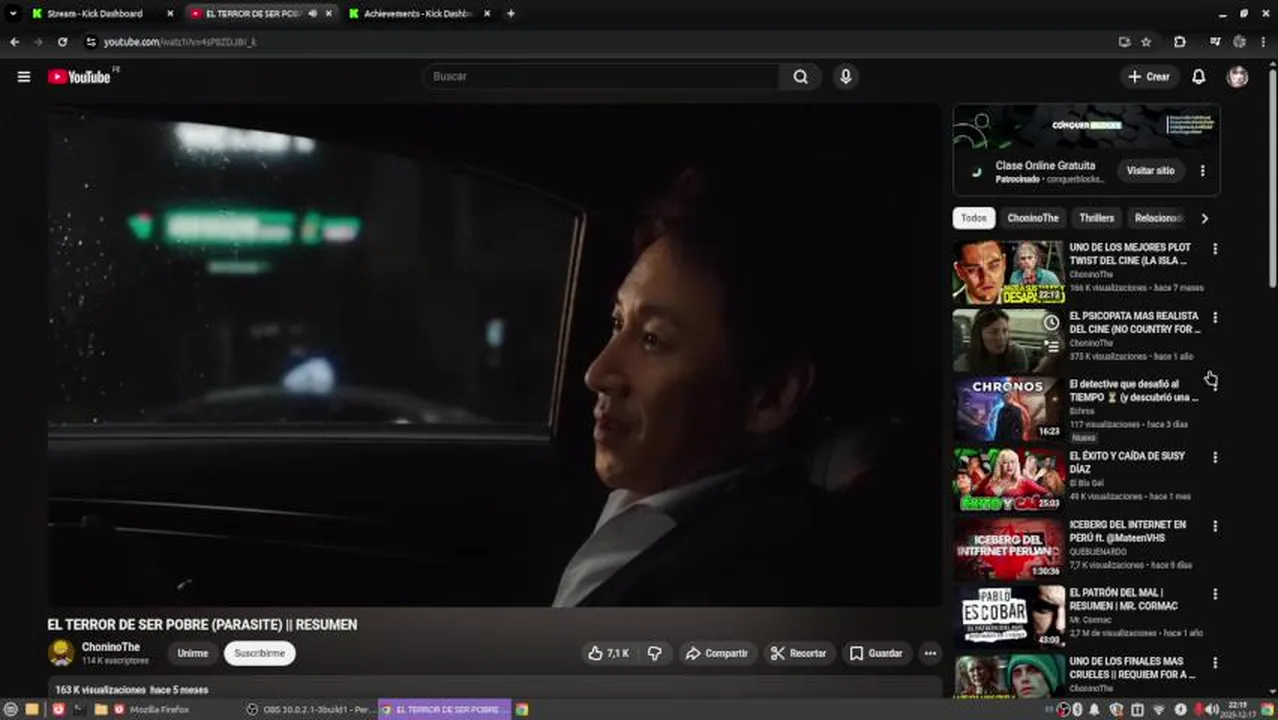Open ChoninoThe channel avatar

pyautogui.click(x=61, y=653)
